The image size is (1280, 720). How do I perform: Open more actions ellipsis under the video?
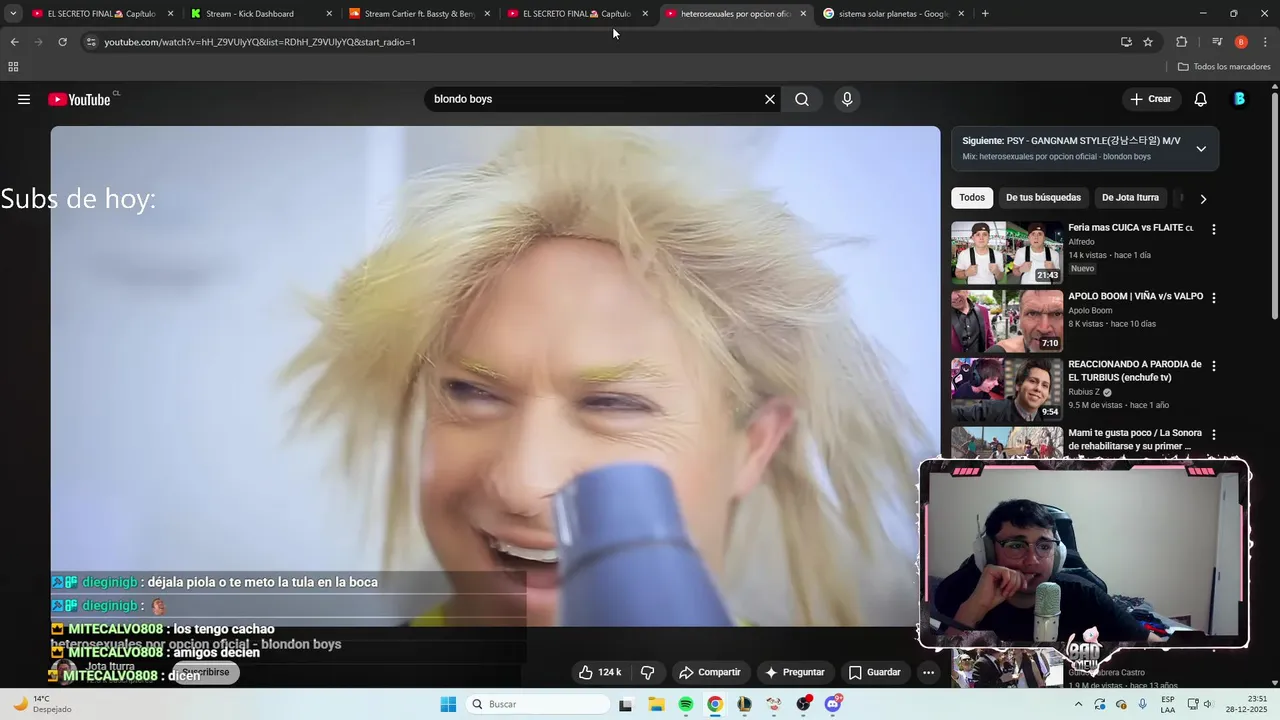click(x=928, y=672)
